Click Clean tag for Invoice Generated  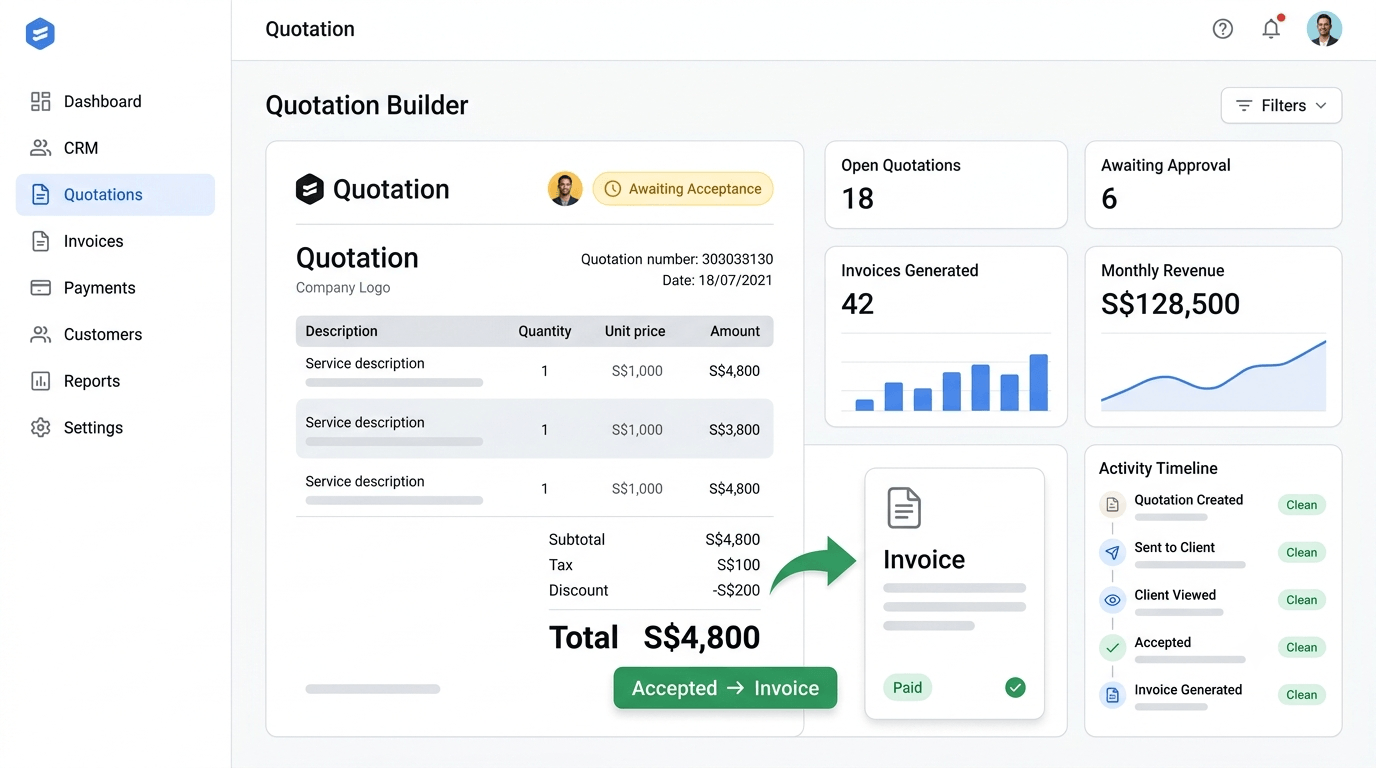pyautogui.click(x=1301, y=695)
